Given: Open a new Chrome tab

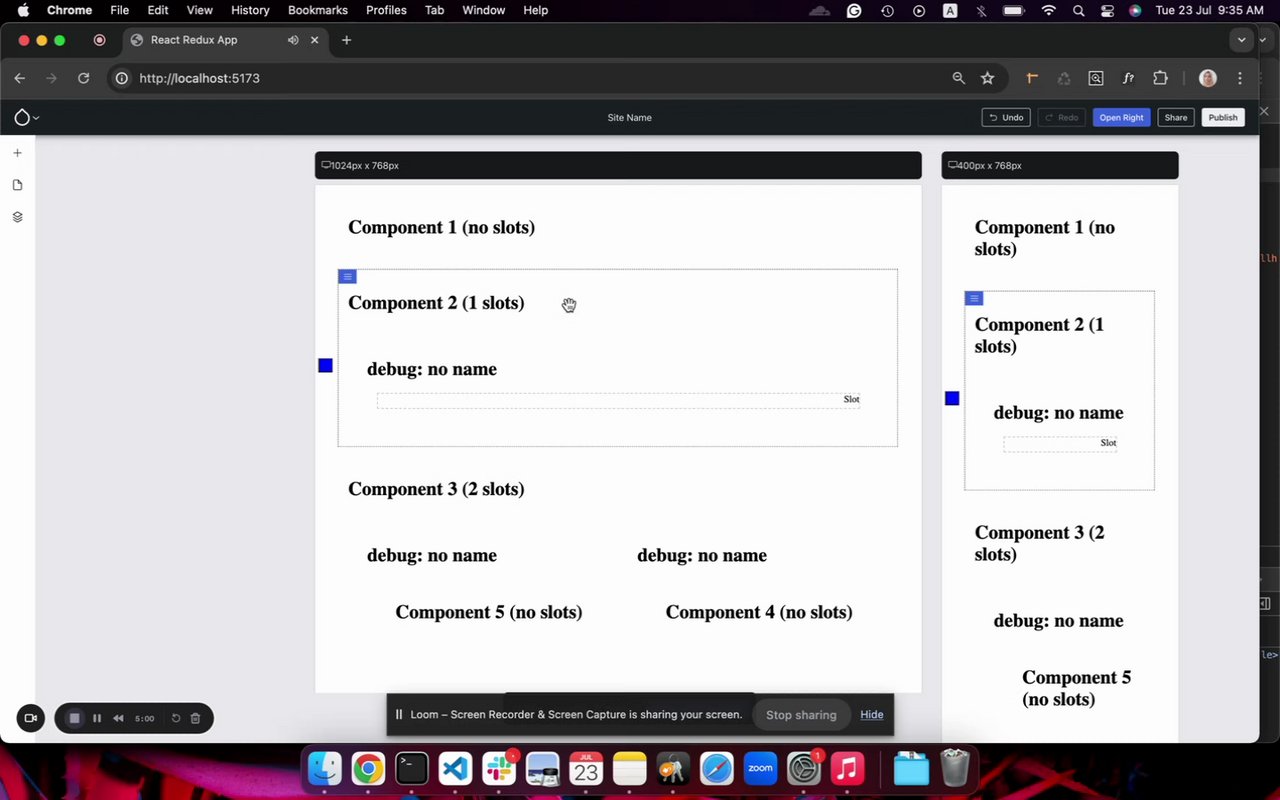Looking at the screenshot, I should coord(346,40).
